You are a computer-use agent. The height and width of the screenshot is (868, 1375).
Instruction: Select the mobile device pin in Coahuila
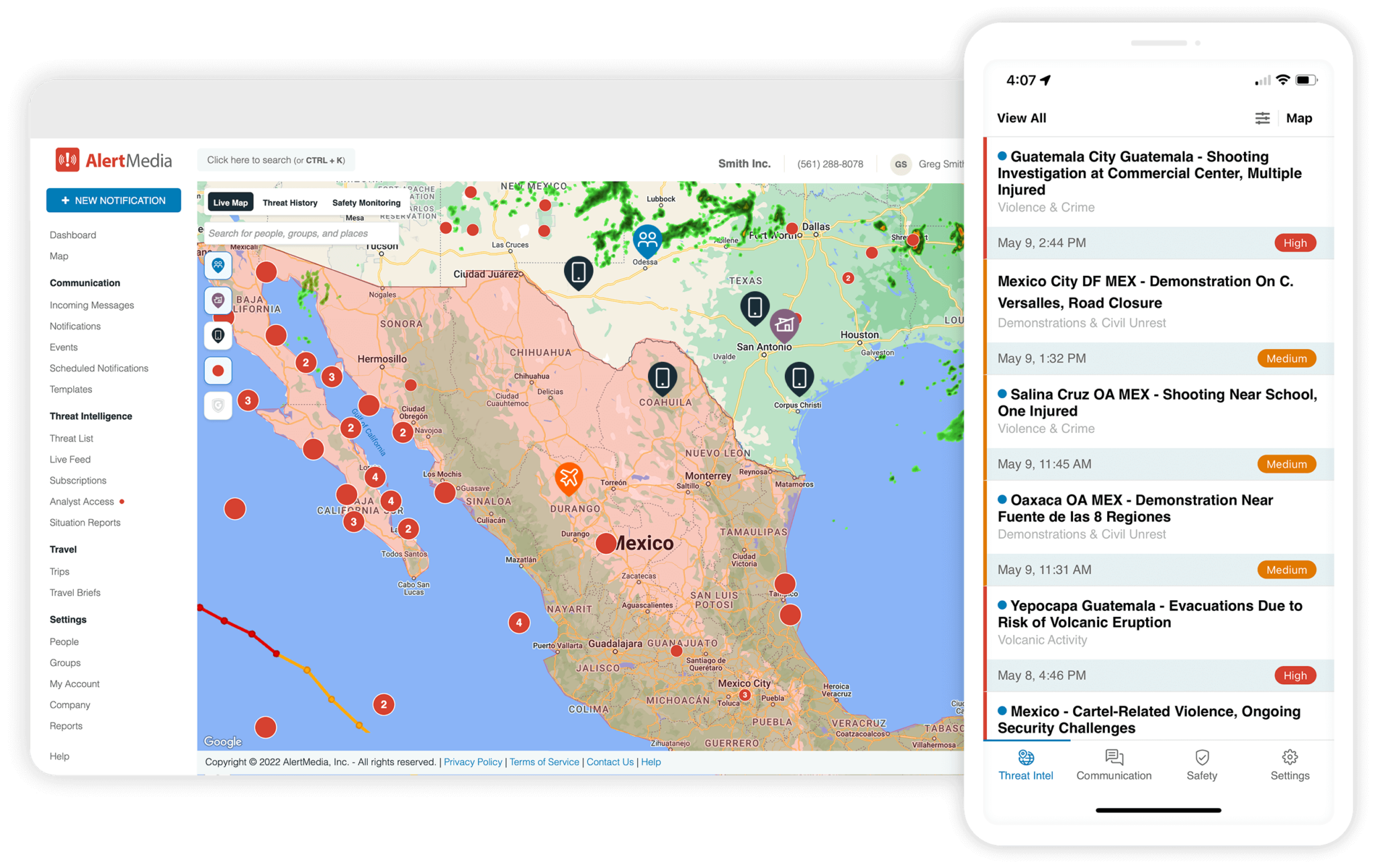click(662, 377)
